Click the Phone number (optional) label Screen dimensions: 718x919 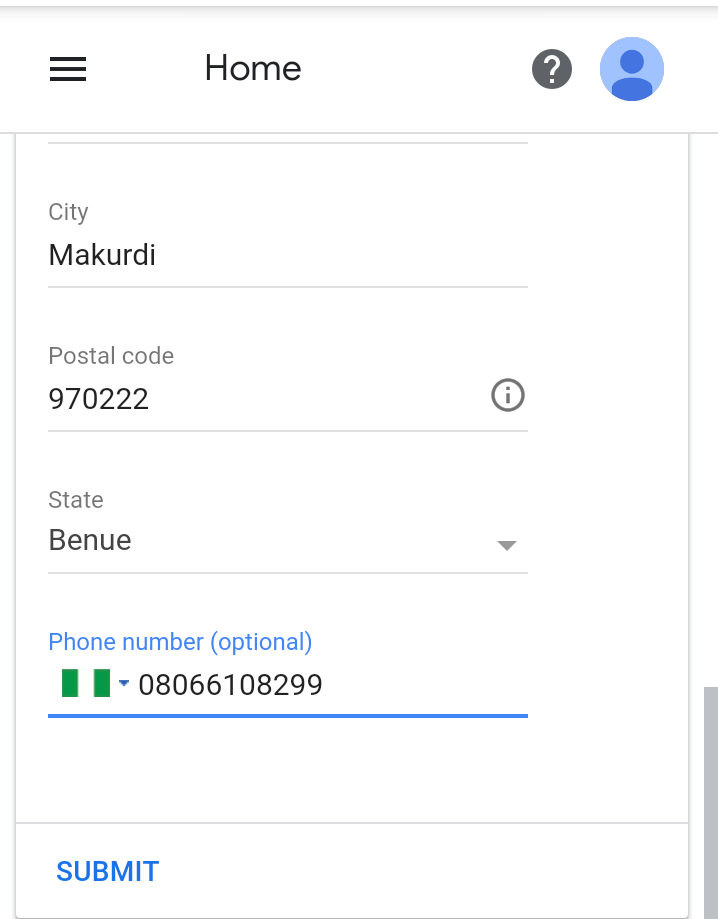[181, 642]
